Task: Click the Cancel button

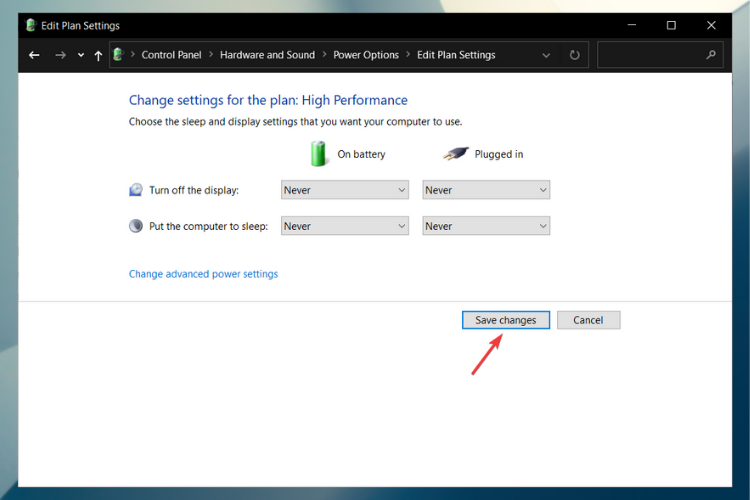Action: tap(588, 320)
